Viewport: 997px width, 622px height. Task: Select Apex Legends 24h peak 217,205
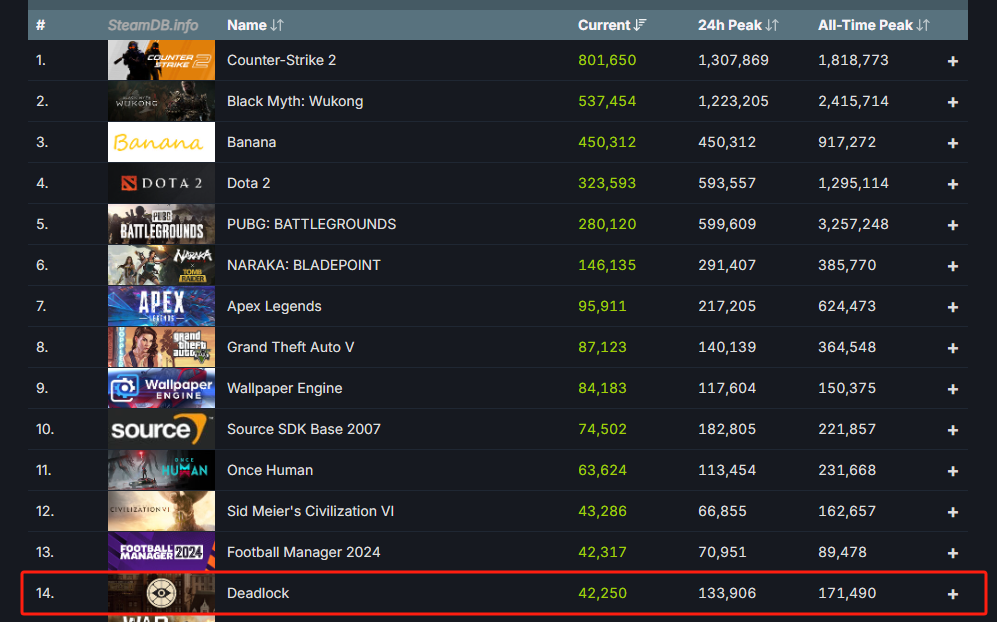(x=727, y=307)
